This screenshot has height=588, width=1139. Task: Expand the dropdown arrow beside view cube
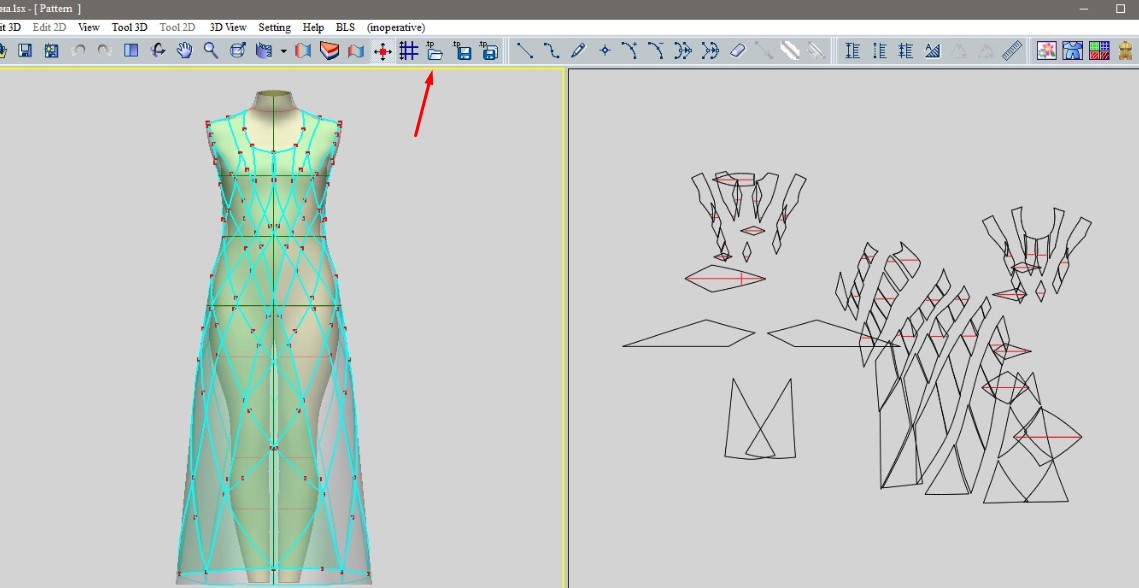point(283,51)
